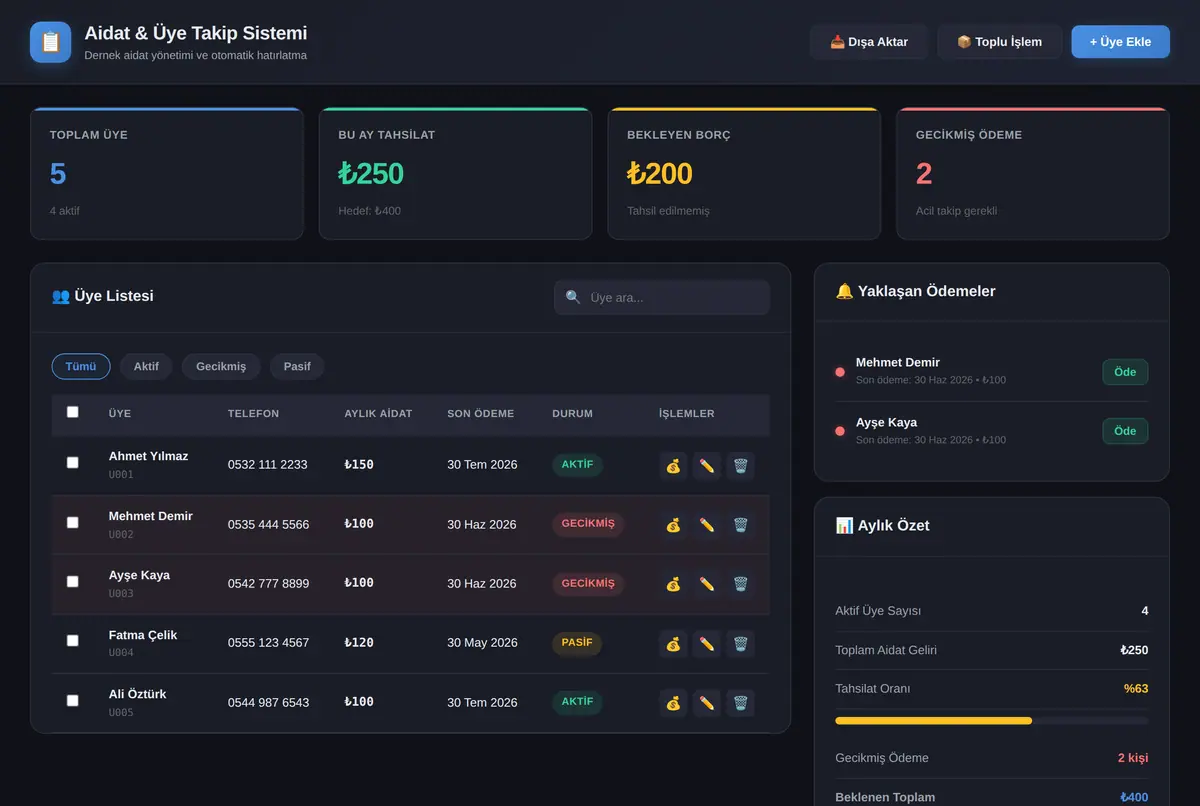1200x806 pixels.
Task: Filter list by Aktif members
Action: 146,367
